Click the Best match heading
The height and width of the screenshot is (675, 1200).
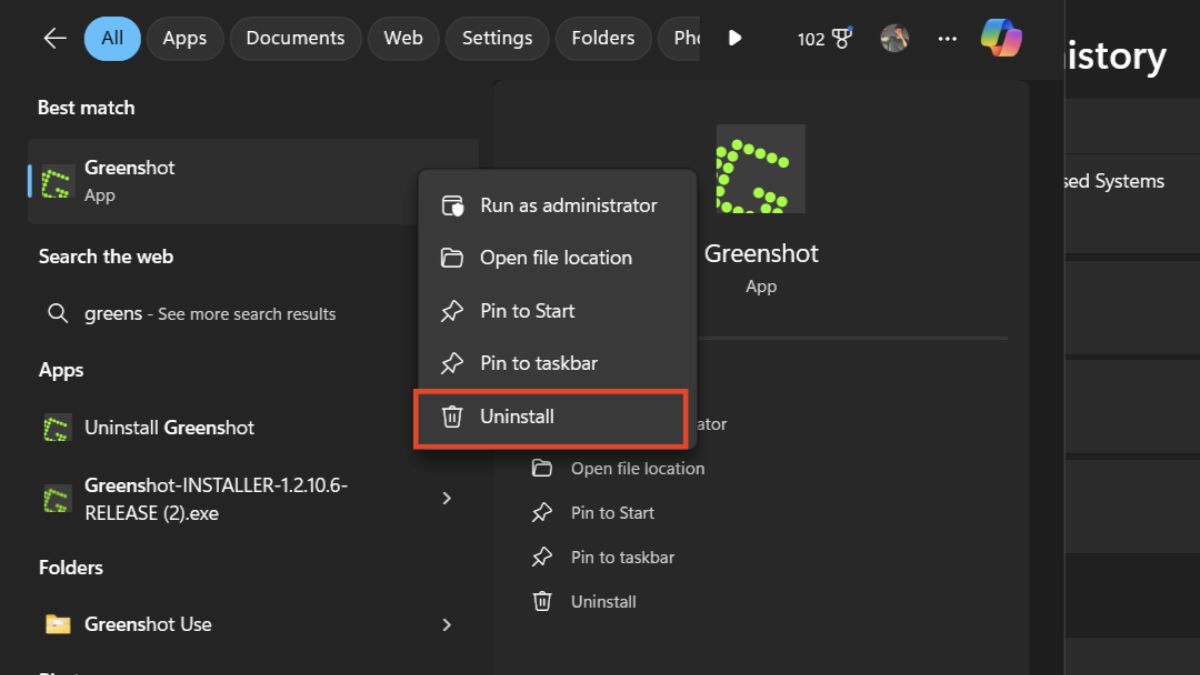(86, 107)
